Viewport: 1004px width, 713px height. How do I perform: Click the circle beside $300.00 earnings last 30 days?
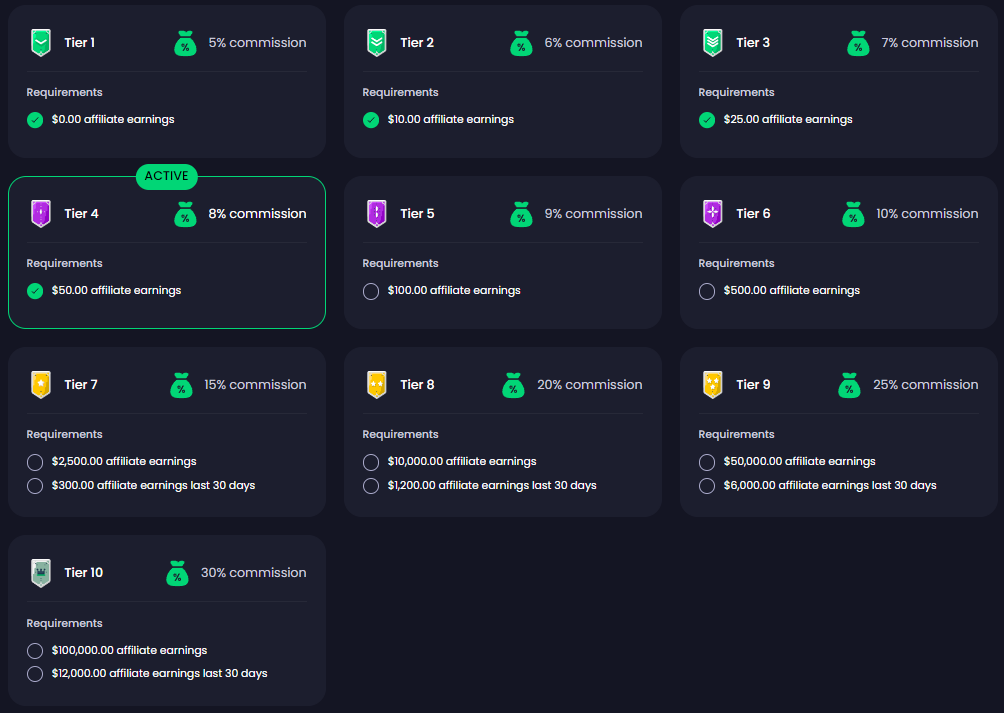coord(35,486)
